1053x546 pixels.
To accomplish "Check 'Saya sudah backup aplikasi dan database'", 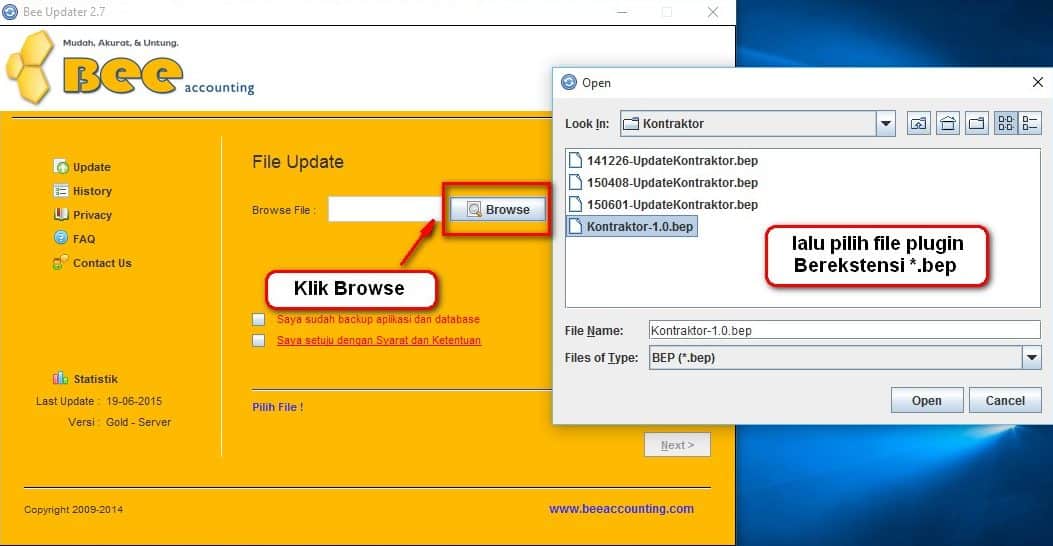I will [259, 320].
